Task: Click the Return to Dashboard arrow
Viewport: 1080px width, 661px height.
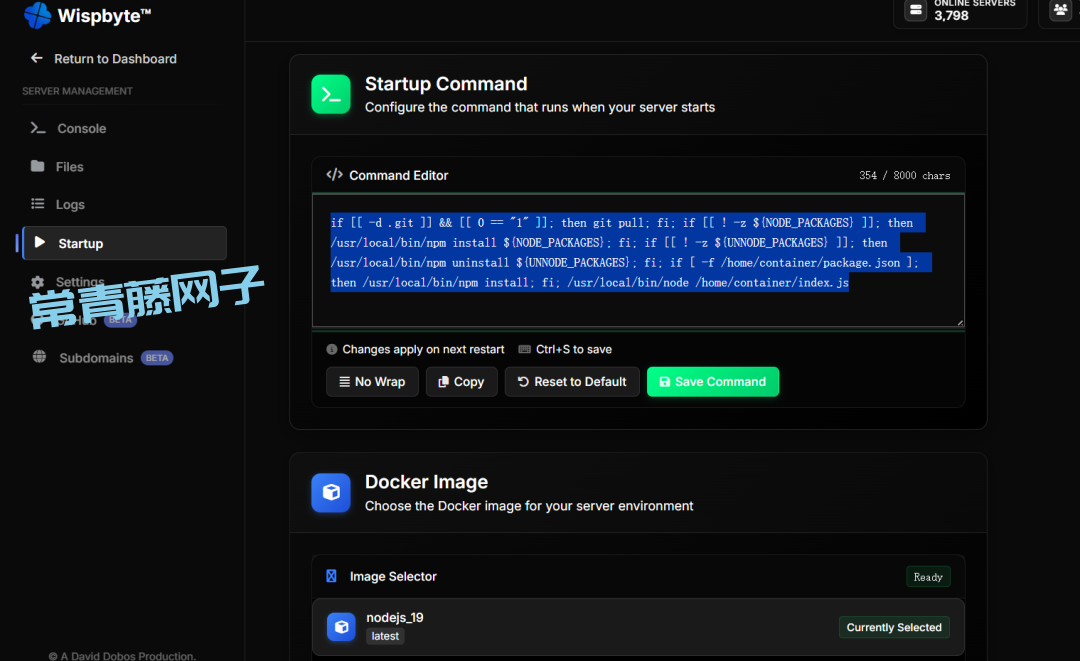Action: click(x=37, y=59)
